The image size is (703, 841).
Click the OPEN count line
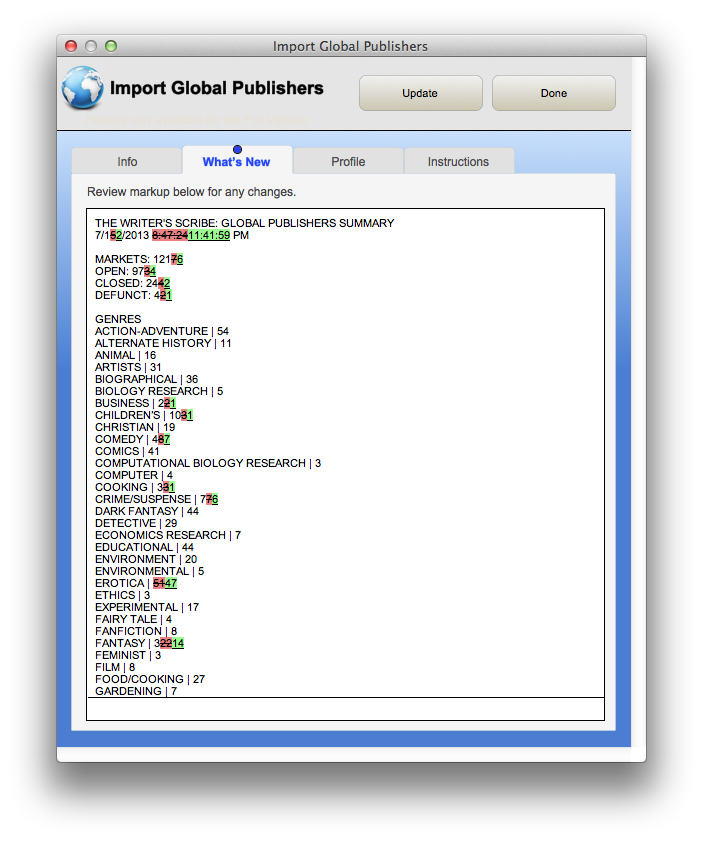[x=125, y=271]
